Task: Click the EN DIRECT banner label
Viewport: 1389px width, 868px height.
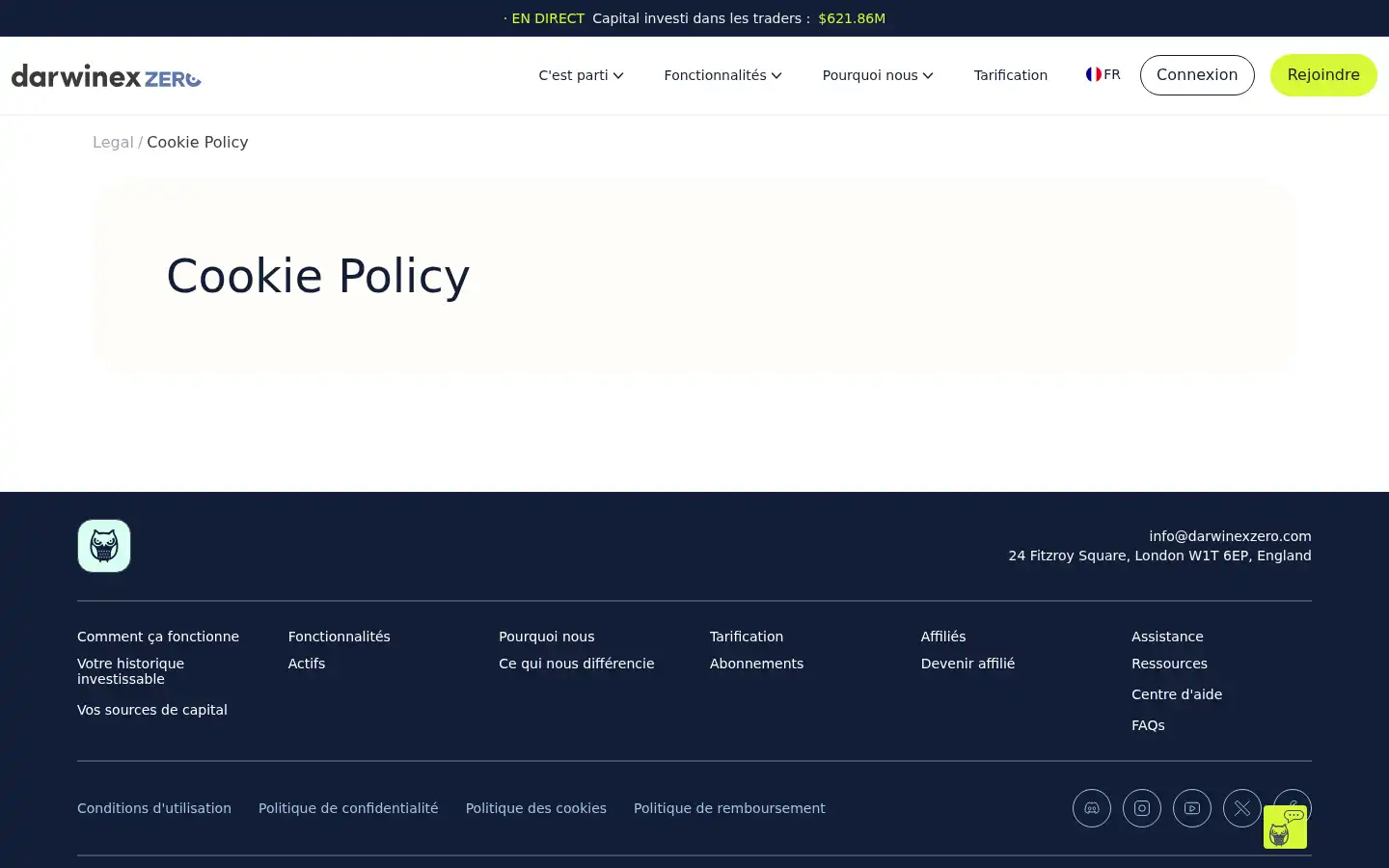Action: pos(544,18)
